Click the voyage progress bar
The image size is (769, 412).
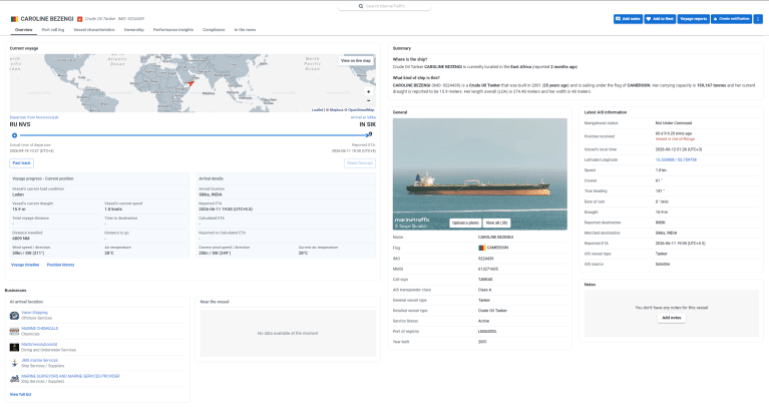[194, 135]
